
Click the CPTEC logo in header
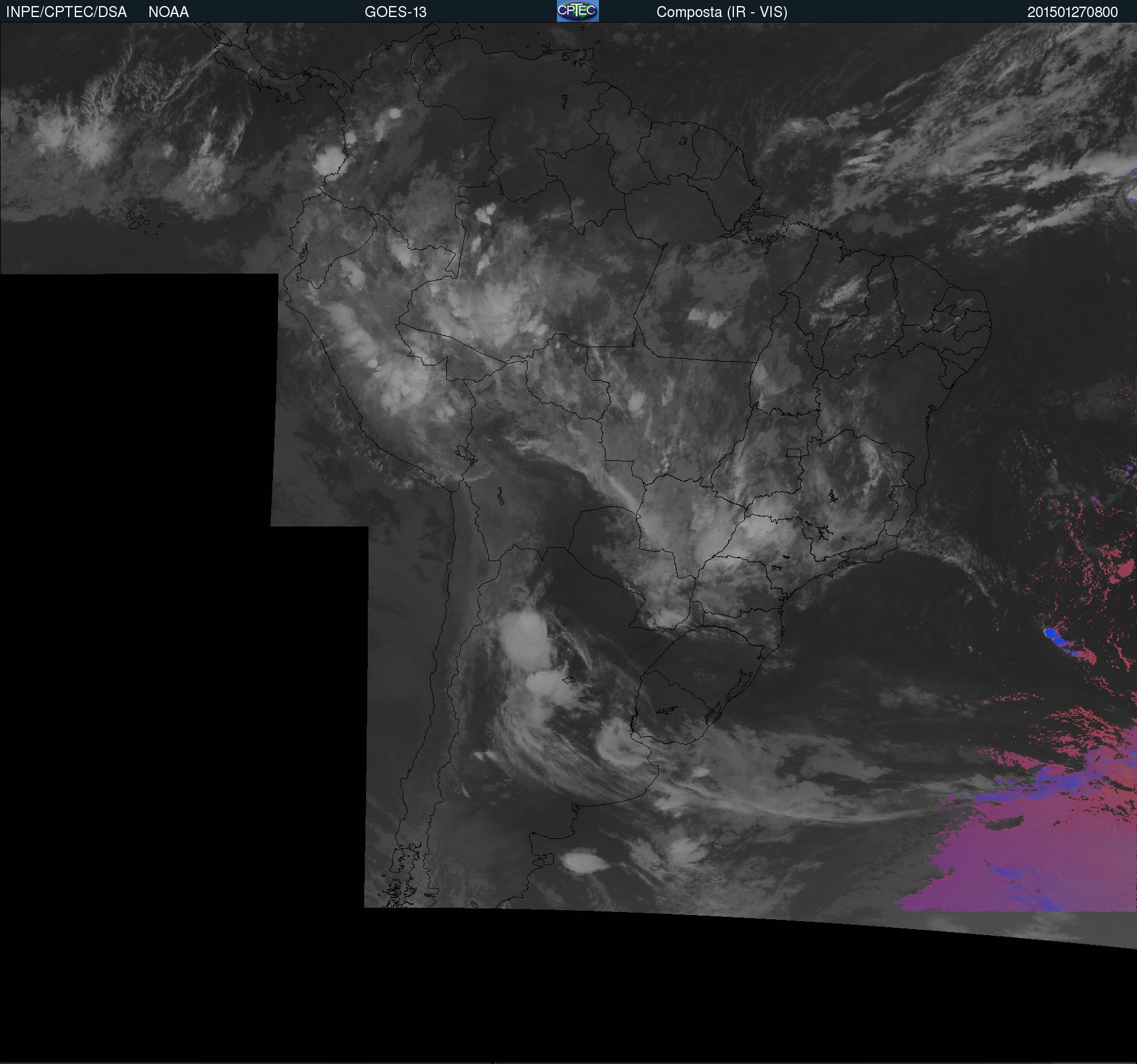point(577,11)
